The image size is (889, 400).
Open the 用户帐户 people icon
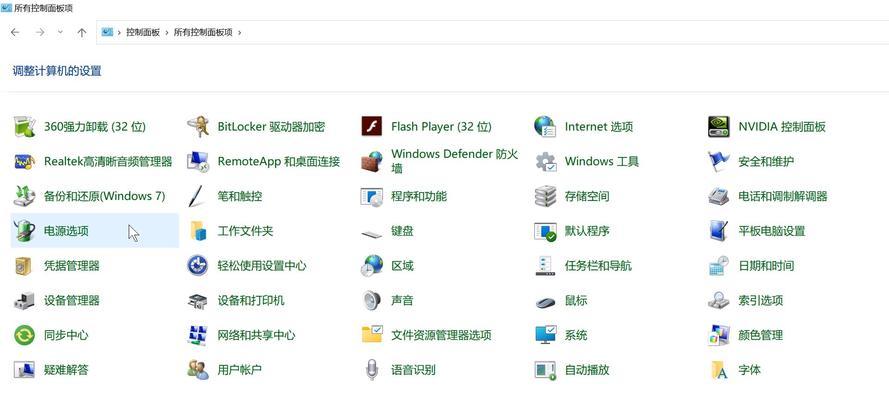198,369
